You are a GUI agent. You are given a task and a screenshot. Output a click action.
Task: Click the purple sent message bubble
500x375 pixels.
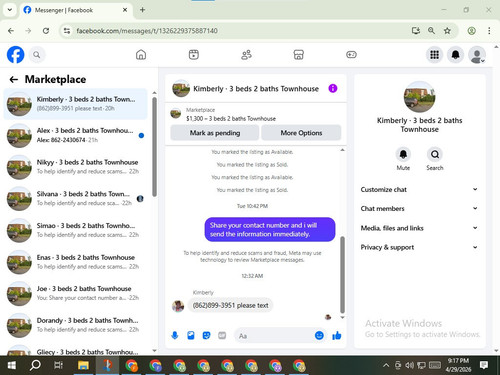tap(270, 229)
